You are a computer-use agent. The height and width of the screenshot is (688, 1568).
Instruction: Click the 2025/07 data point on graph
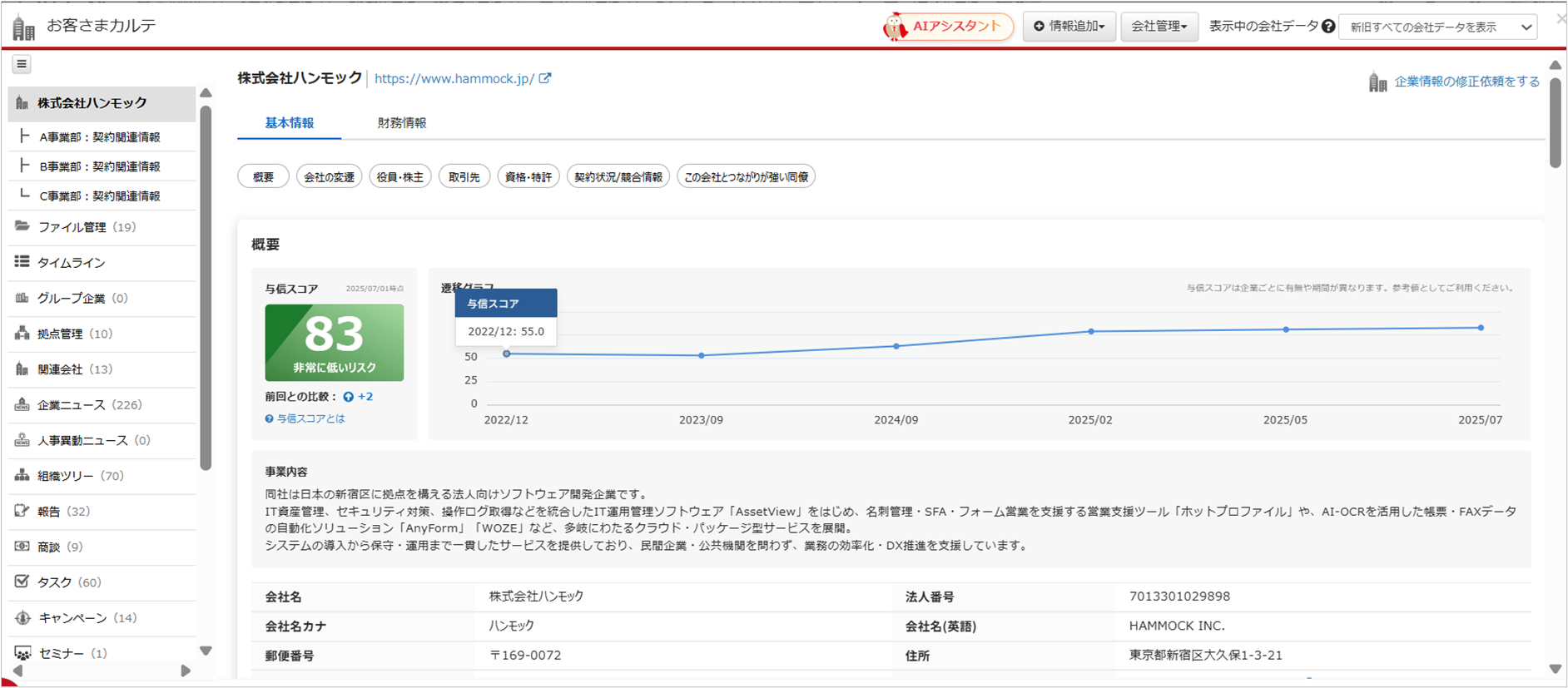1481,328
